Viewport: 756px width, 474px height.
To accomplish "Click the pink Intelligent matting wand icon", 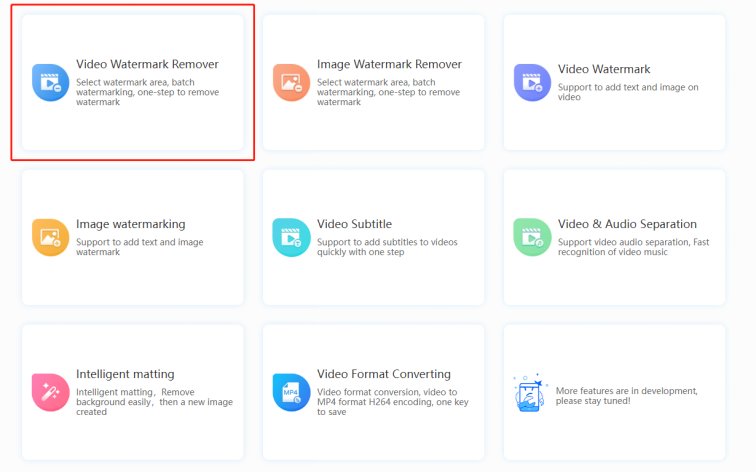I will coord(51,392).
